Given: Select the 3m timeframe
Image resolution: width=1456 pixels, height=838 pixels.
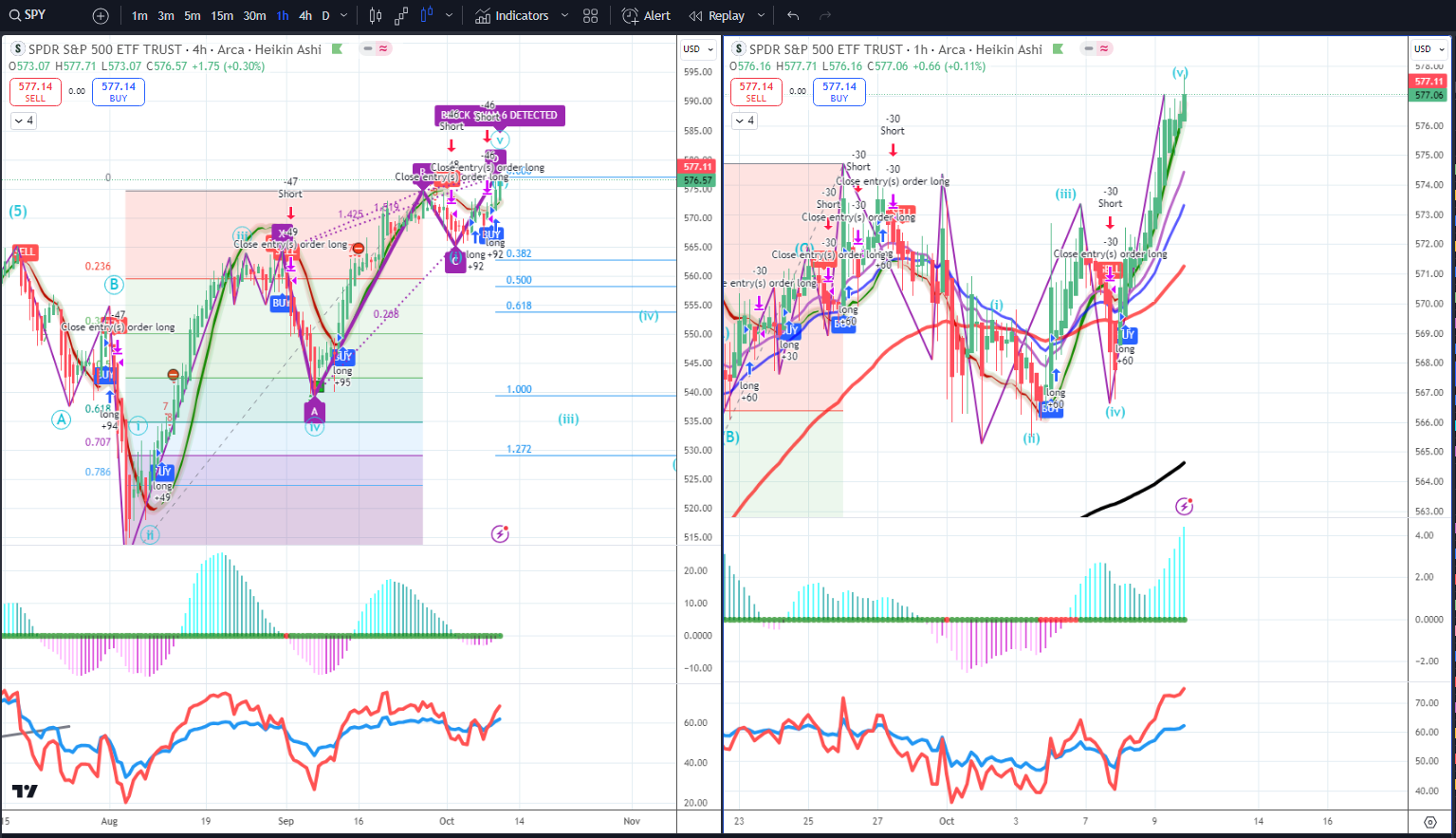Looking at the screenshot, I should point(166,16).
